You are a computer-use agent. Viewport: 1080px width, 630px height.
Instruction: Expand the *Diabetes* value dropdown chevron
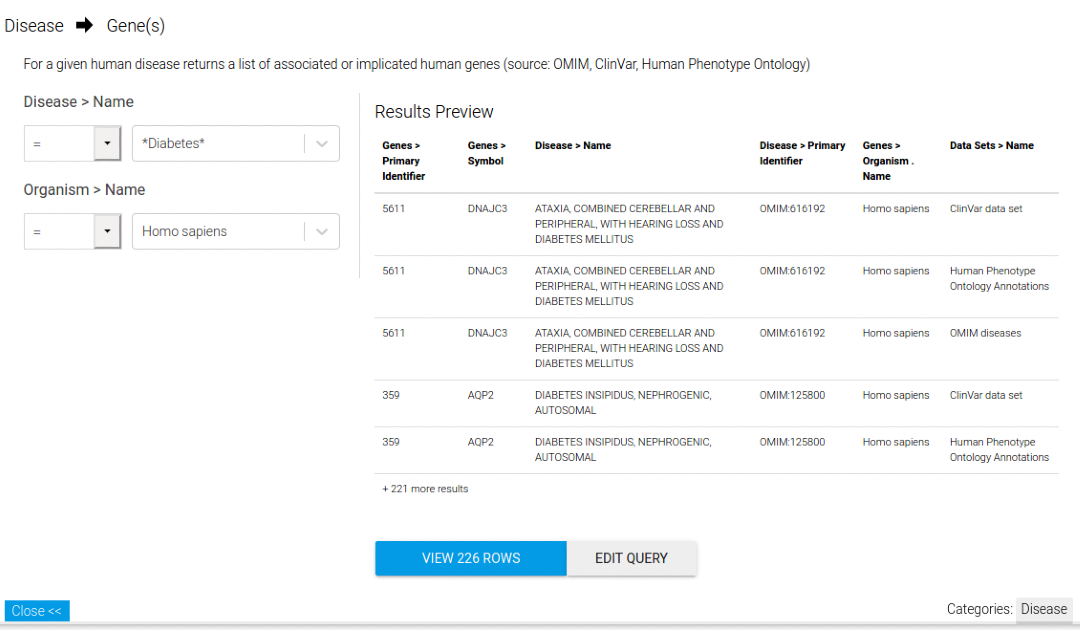click(x=321, y=144)
